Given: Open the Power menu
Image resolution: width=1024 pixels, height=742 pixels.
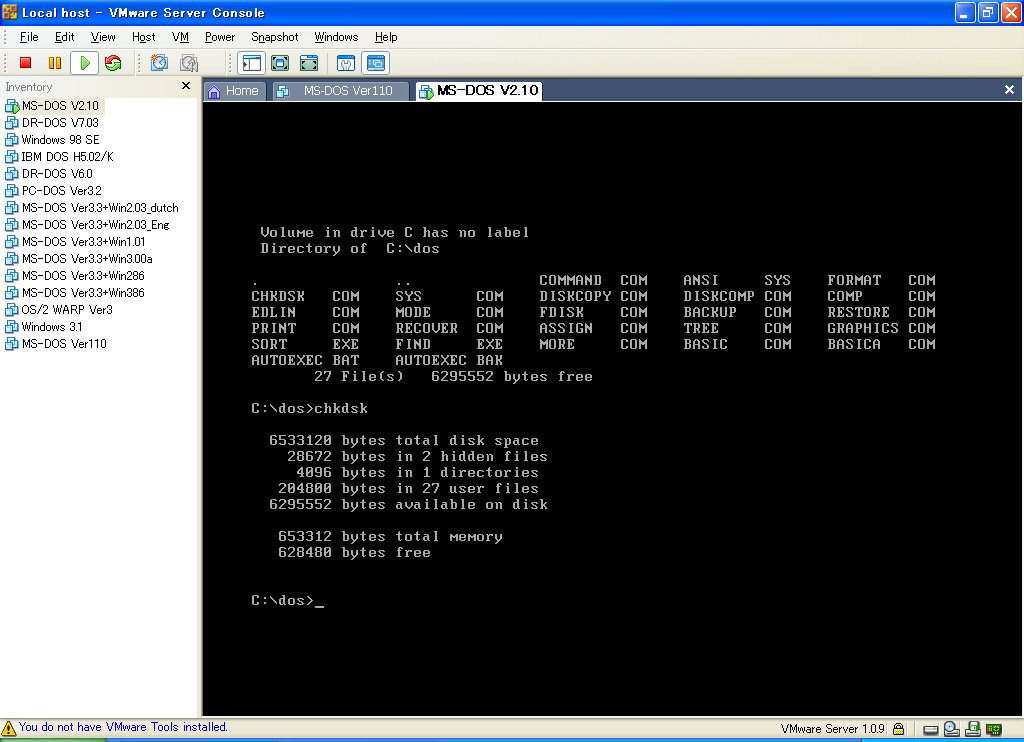Looking at the screenshot, I should (x=219, y=37).
